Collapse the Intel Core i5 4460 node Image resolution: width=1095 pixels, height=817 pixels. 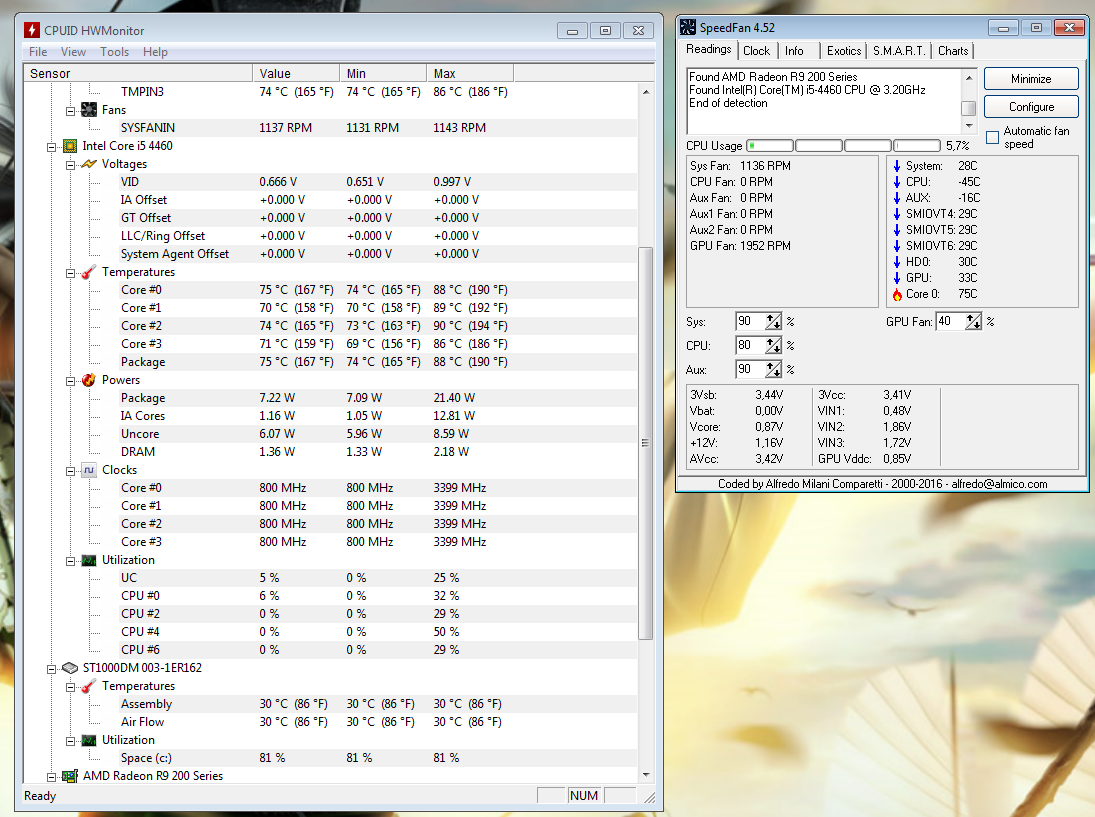tap(52, 147)
